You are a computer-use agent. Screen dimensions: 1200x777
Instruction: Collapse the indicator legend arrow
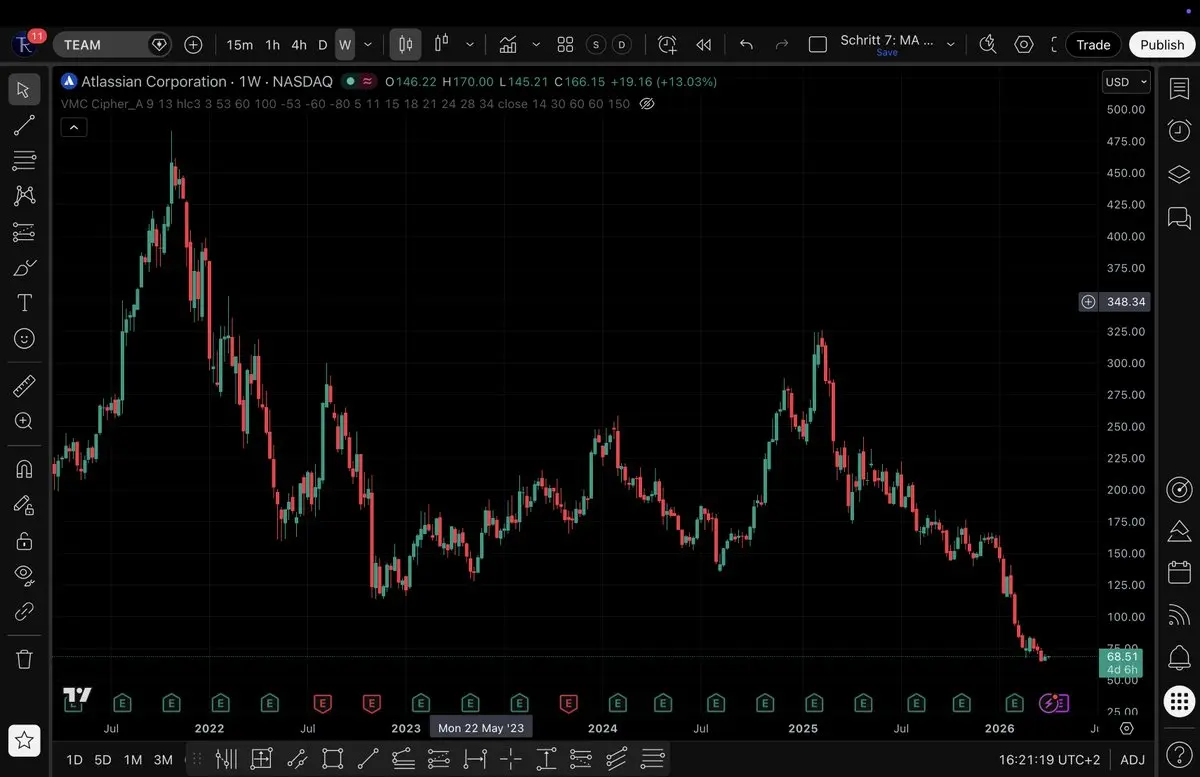pos(74,127)
